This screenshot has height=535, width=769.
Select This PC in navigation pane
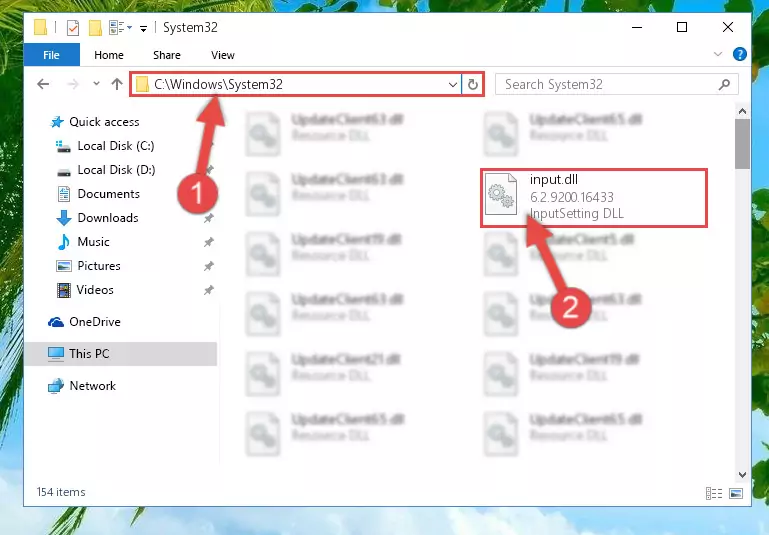120,354
